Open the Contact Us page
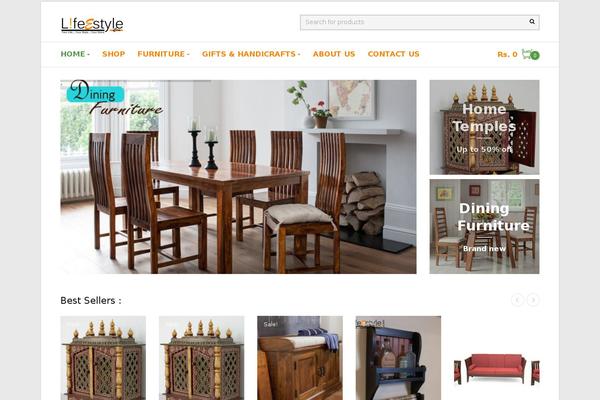 click(394, 54)
